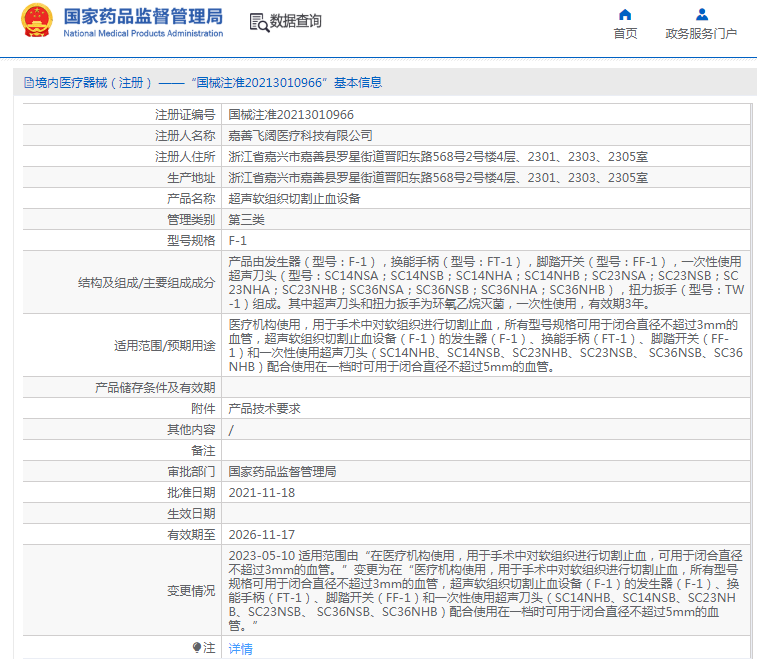Open the 政务服务门户 menu item
This screenshot has height=659, width=757.
point(701,34)
